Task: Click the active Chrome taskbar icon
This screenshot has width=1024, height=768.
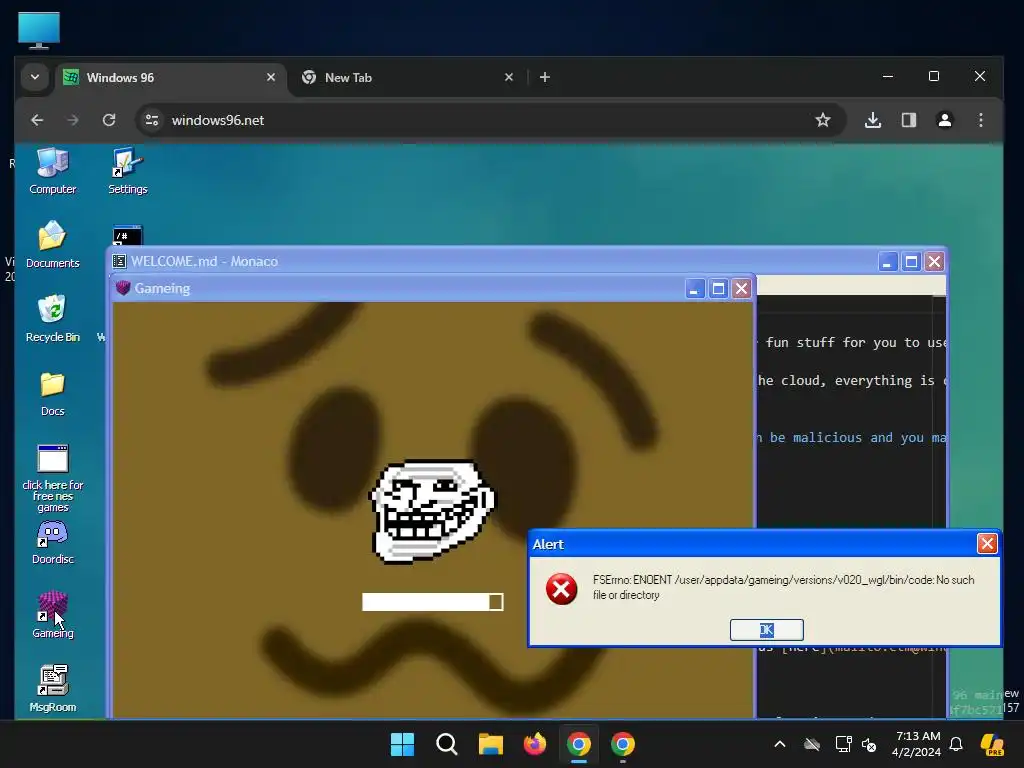Action: [x=579, y=744]
